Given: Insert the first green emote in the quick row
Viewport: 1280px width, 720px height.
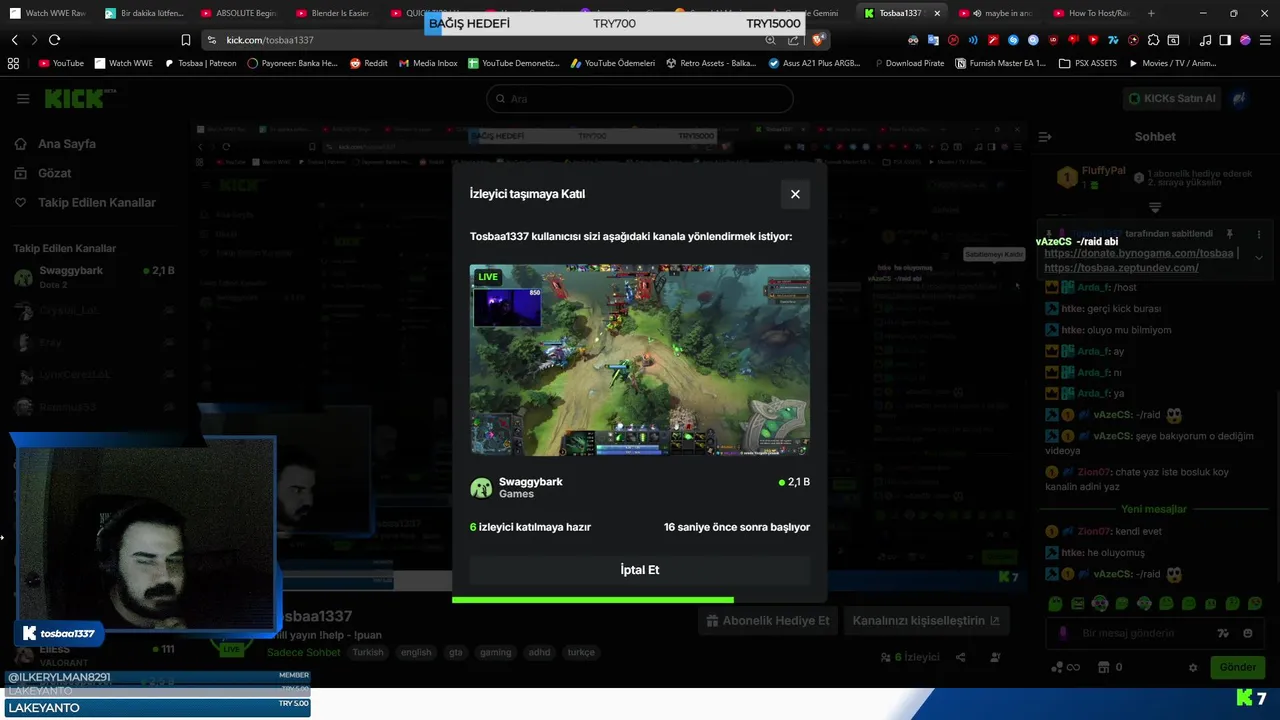Looking at the screenshot, I should coord(1055,604).
